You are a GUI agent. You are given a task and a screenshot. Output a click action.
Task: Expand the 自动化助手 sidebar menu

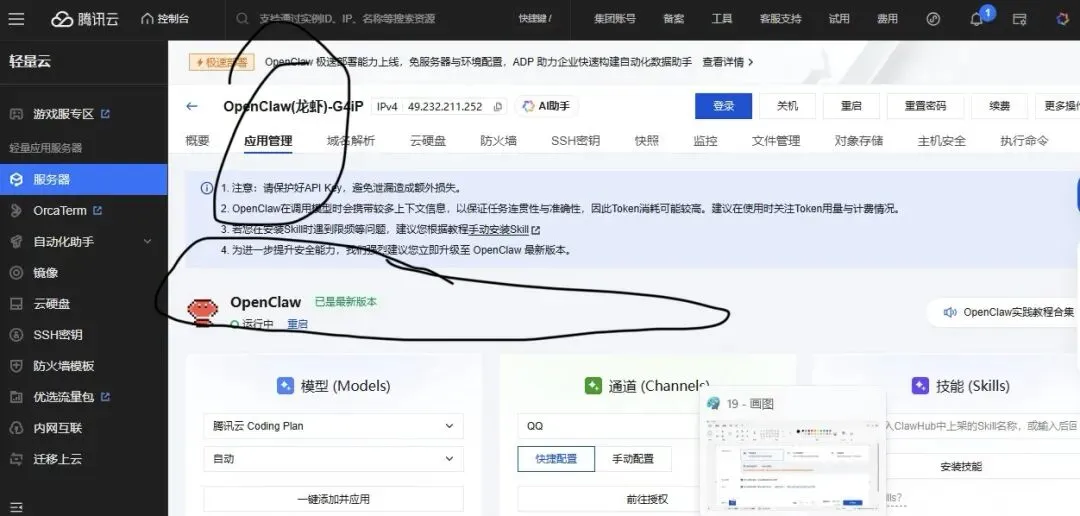[147, 242]
